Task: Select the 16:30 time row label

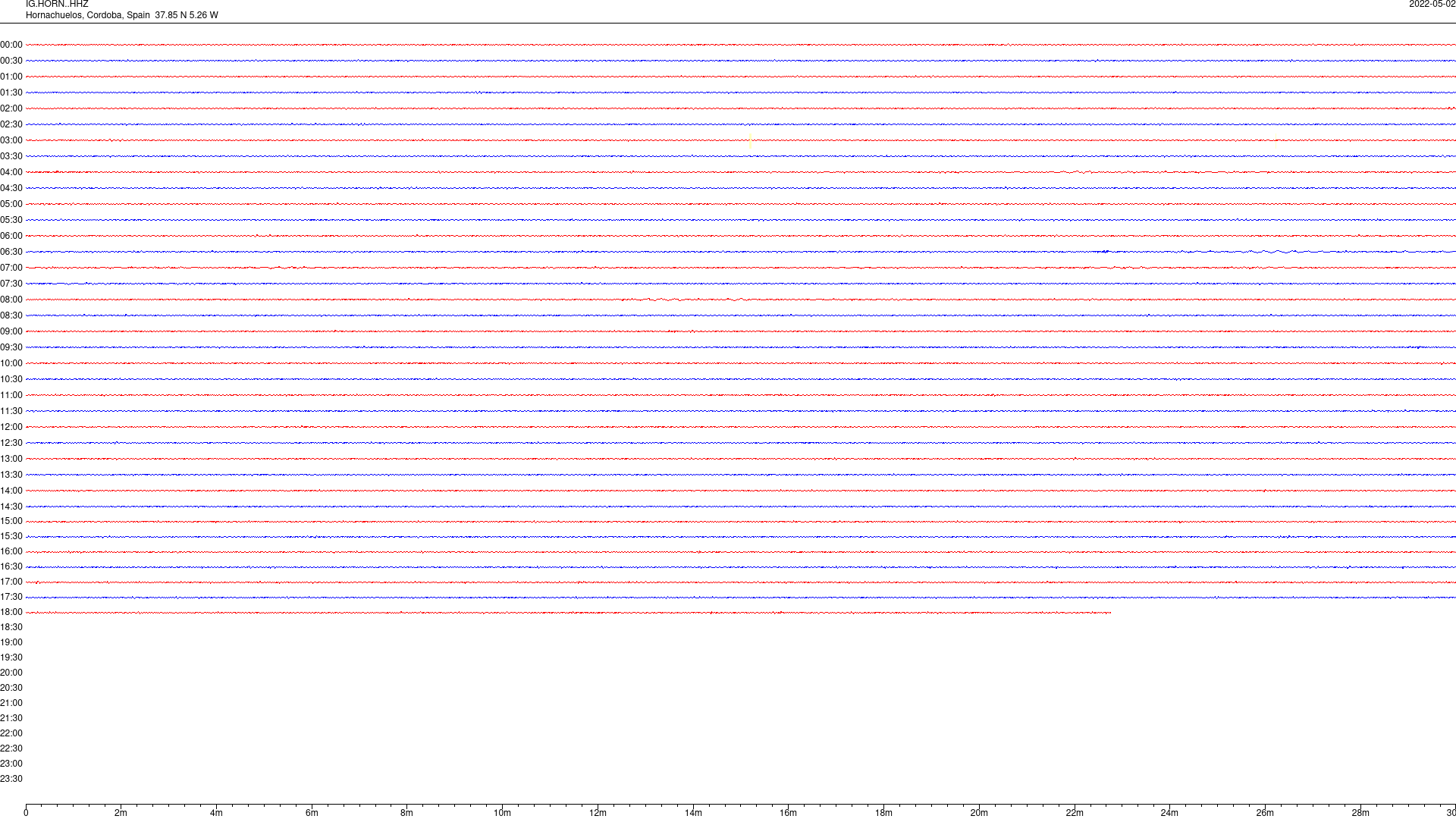Action: click(11, 566)
